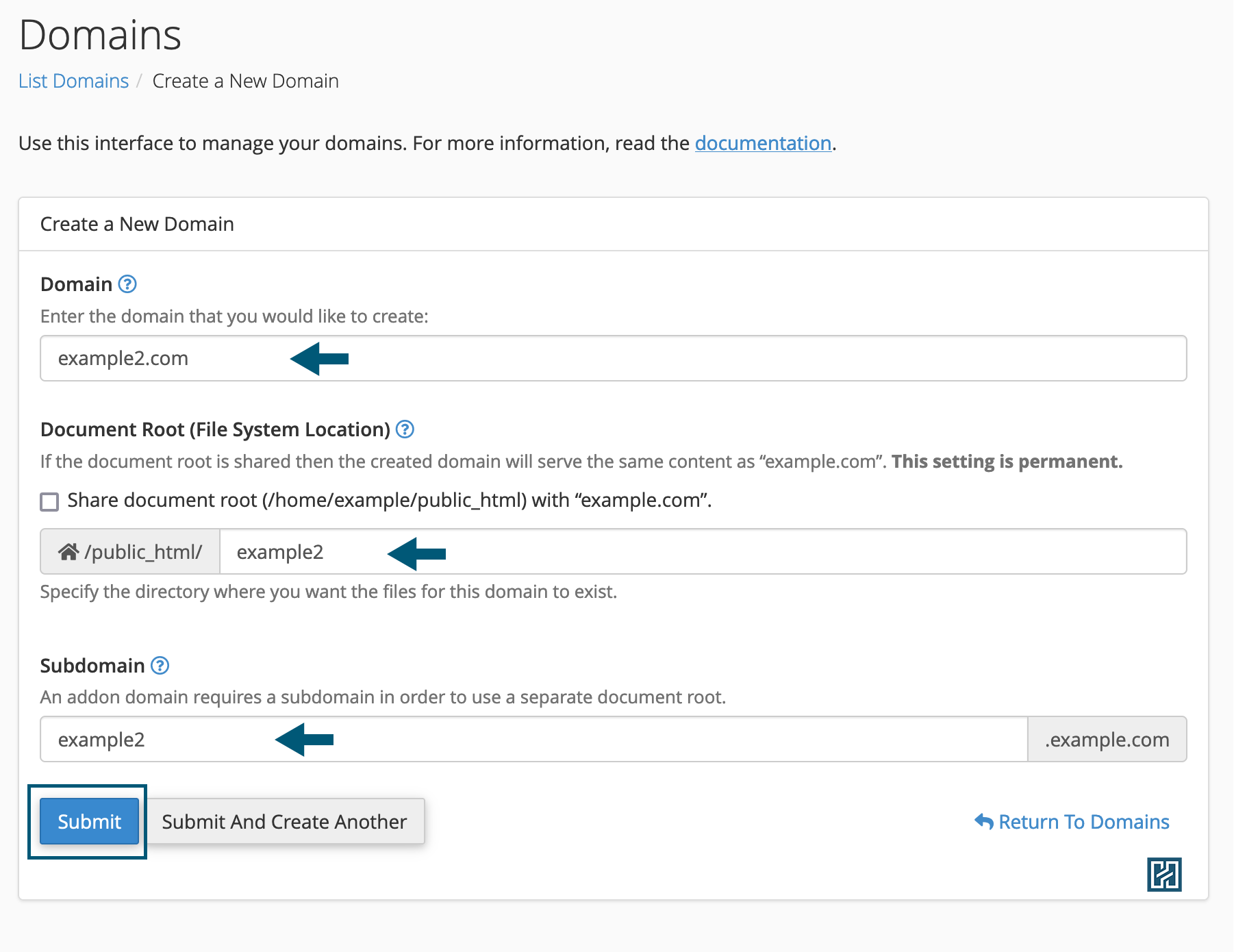
Task: Click the arrow inside the Subdomain field
Action: pyautogui.click(x=304, y=740)
